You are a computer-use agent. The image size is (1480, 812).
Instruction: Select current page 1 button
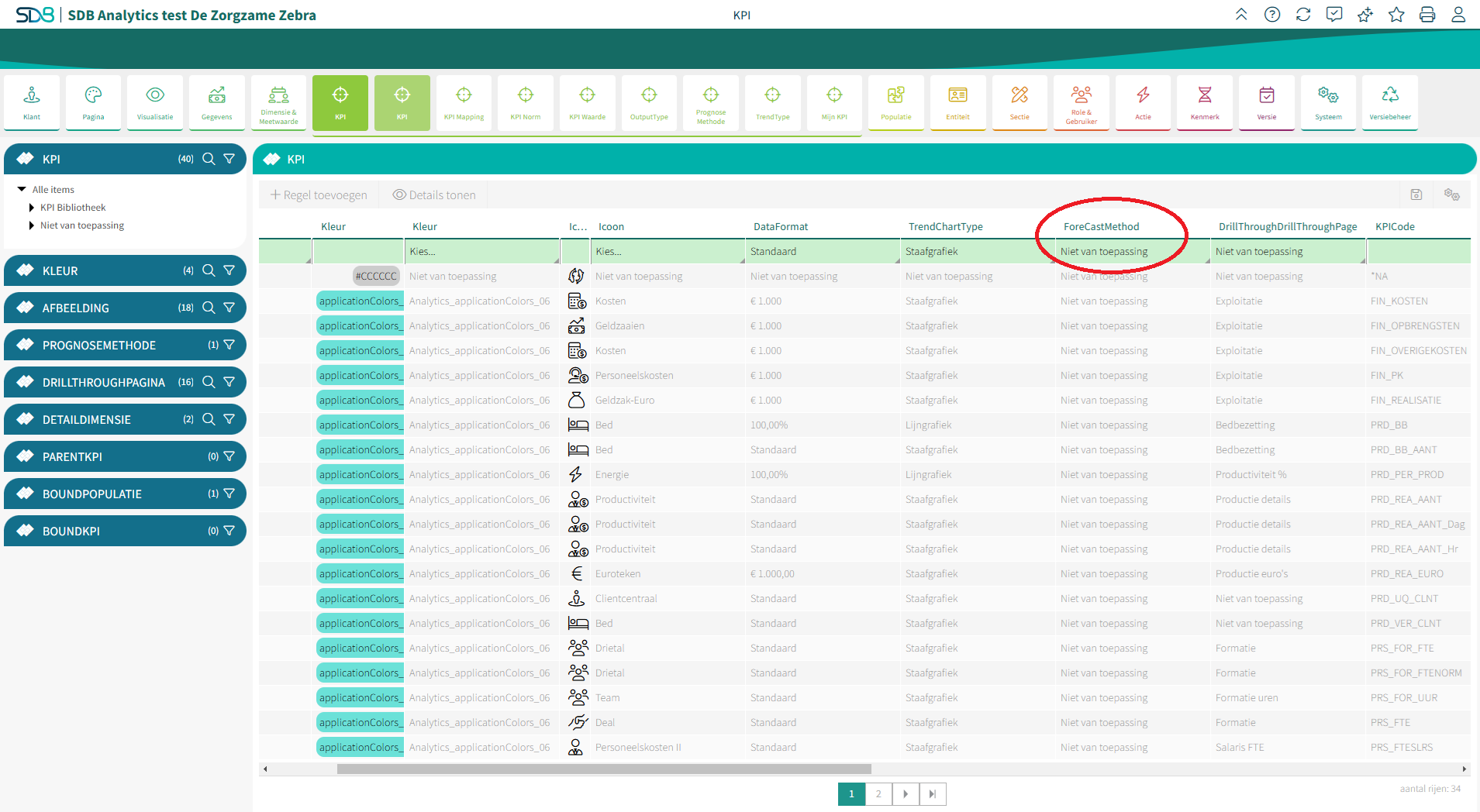[x=851, y=794]
